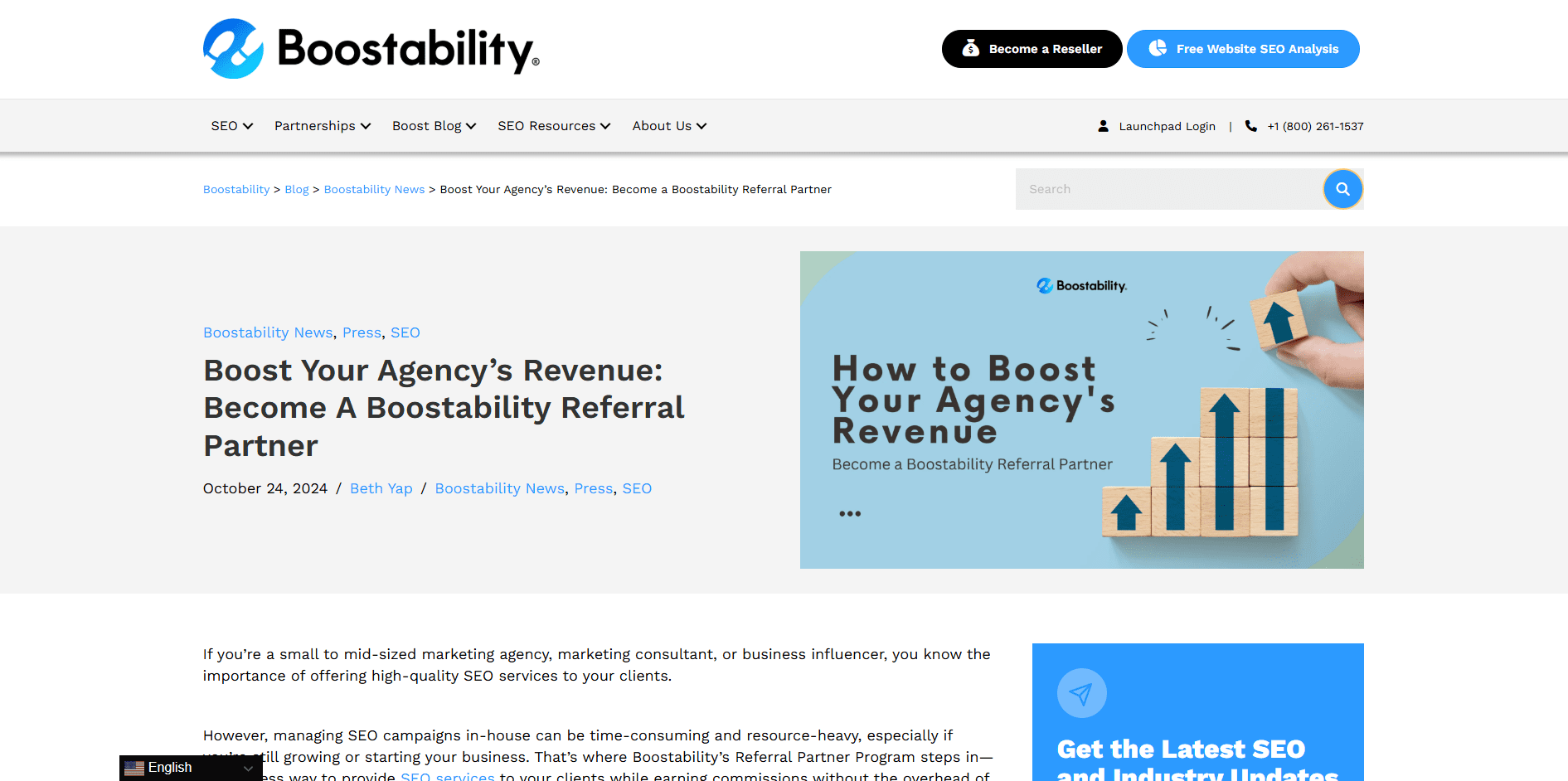Open SEO category above the article title
This screenshot has height=781, width=1568.
405,332
